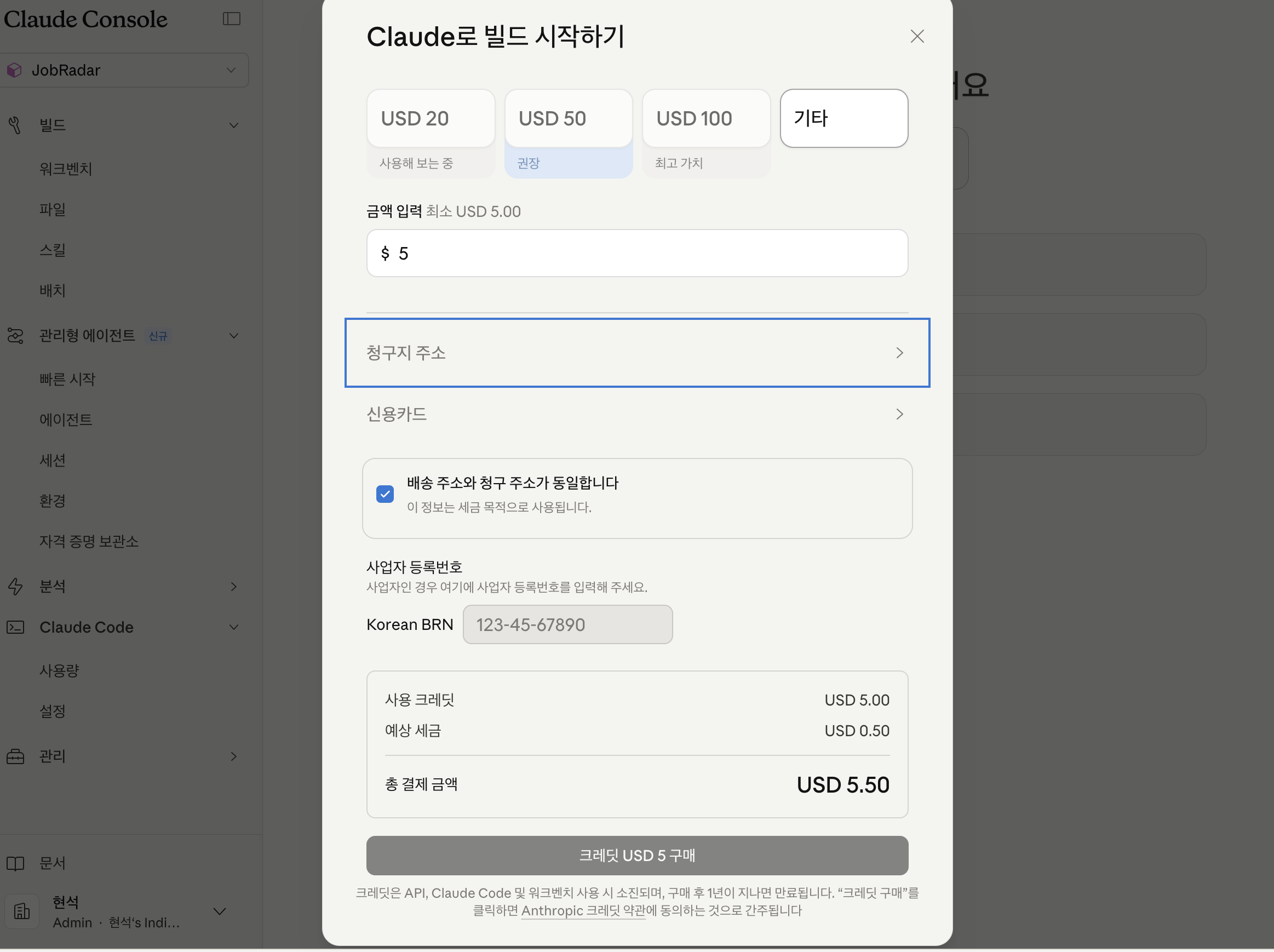
Task: Click the Claude Code terminal icon
Action: click(15, 627)
